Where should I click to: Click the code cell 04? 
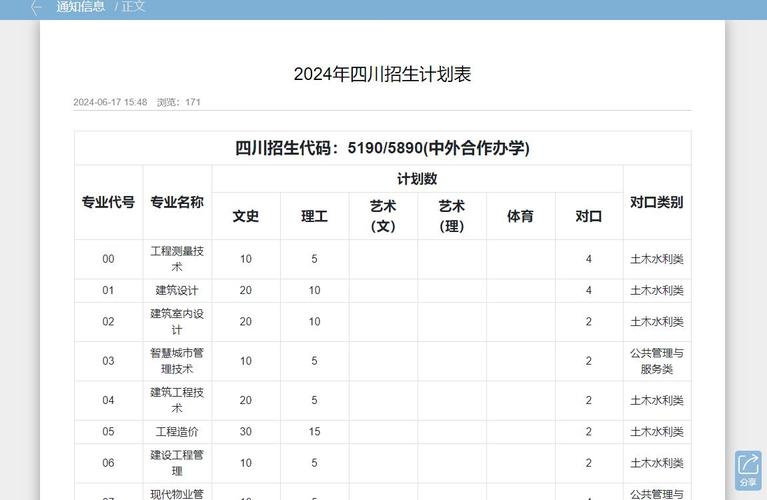click(108, 400)
